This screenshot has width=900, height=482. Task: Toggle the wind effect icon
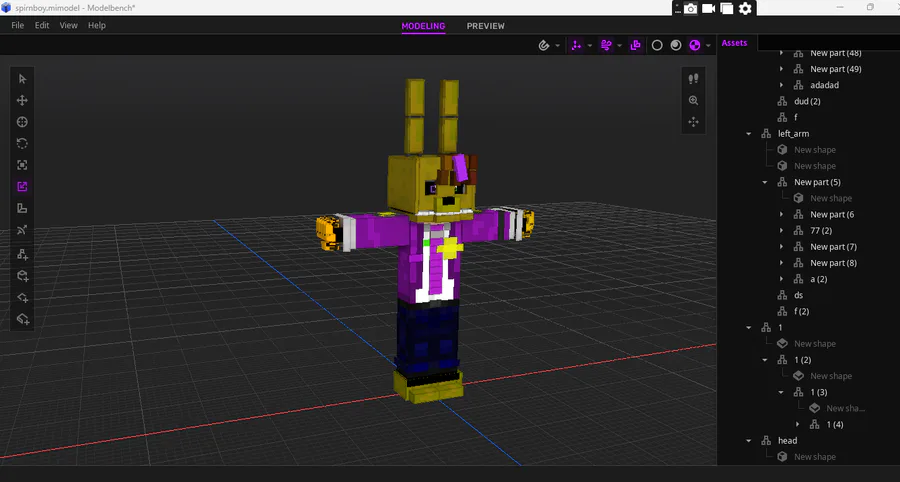[606, 45]
